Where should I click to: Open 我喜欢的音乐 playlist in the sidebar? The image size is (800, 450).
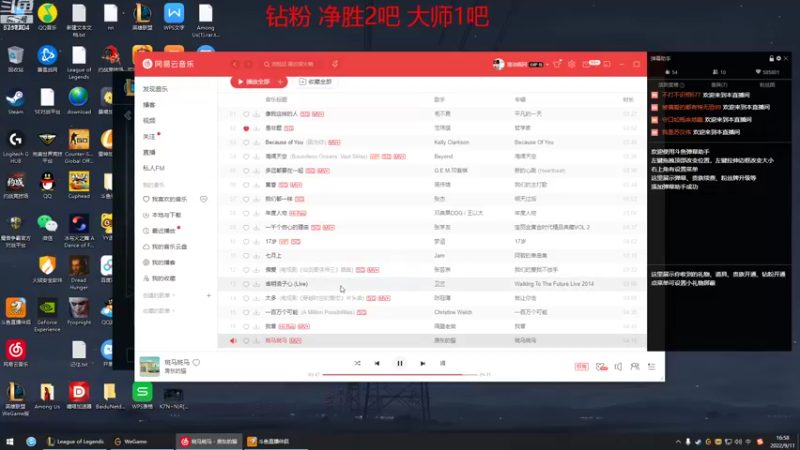click(169, 199)
